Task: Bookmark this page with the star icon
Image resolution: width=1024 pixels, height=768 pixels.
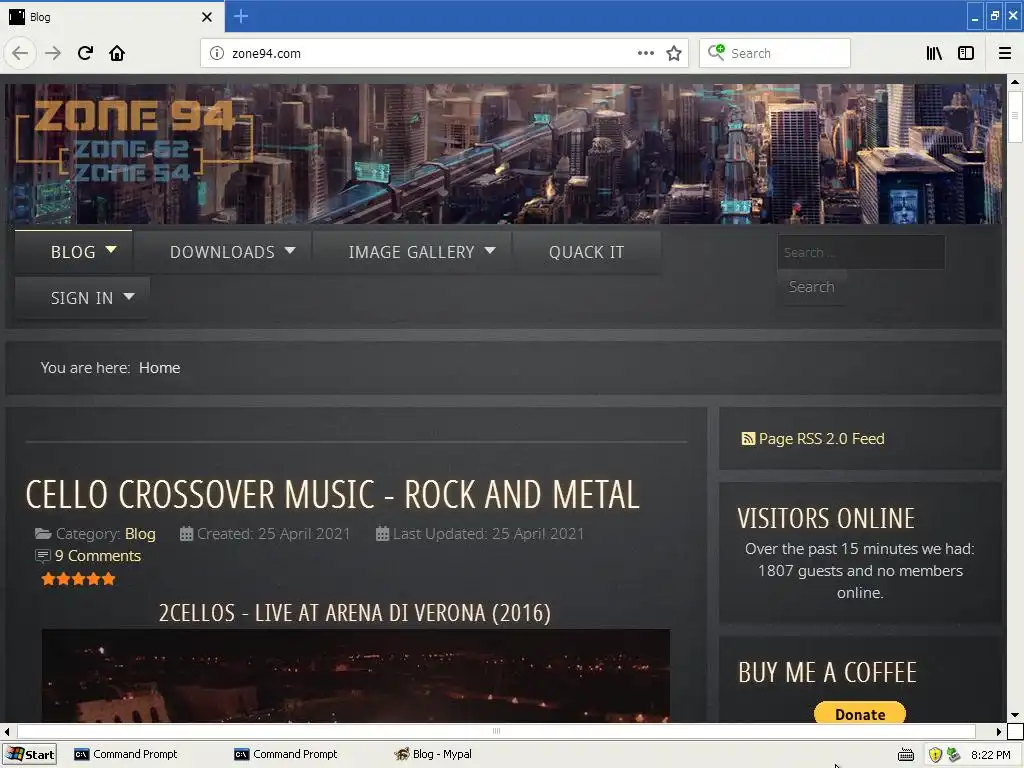Action: 674,54
